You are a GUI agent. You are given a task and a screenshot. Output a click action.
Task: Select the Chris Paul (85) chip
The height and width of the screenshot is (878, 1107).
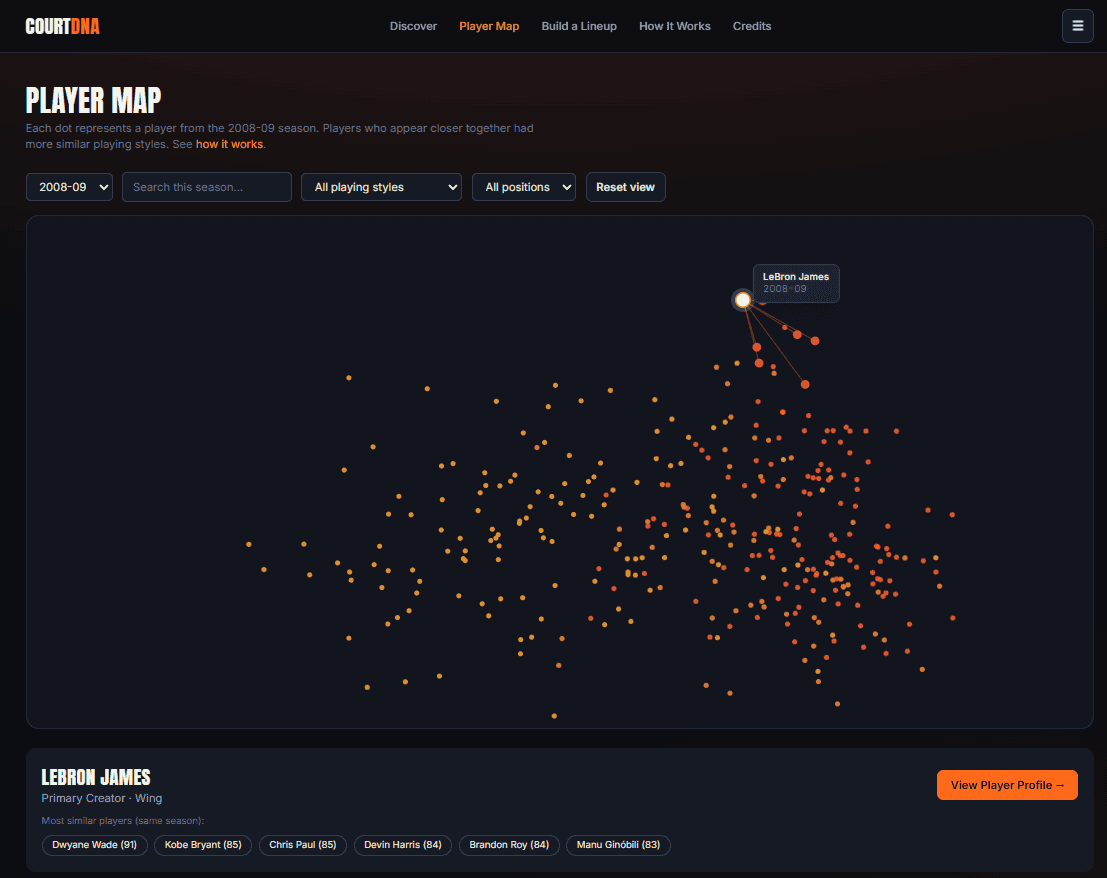pyautogui.click(x=303, y=845)
